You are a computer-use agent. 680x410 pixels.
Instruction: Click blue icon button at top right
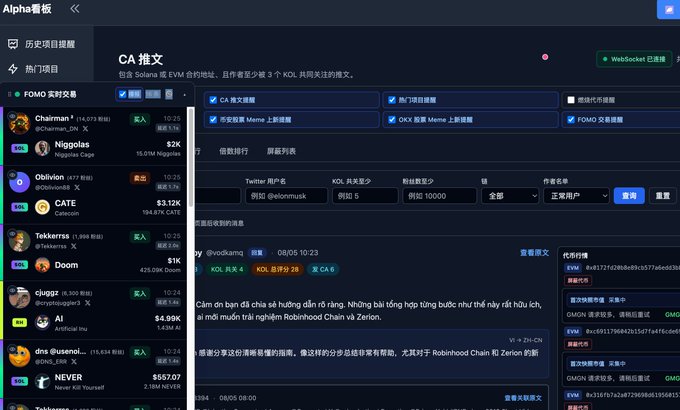click(x=669, y=9)
